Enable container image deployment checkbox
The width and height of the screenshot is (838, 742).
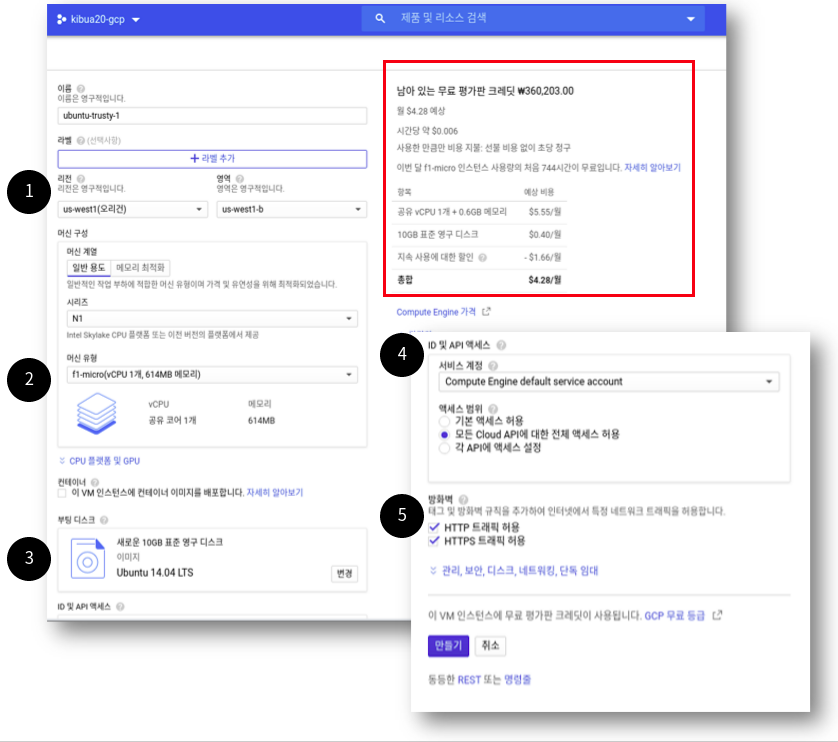click(x=62, y=493)
